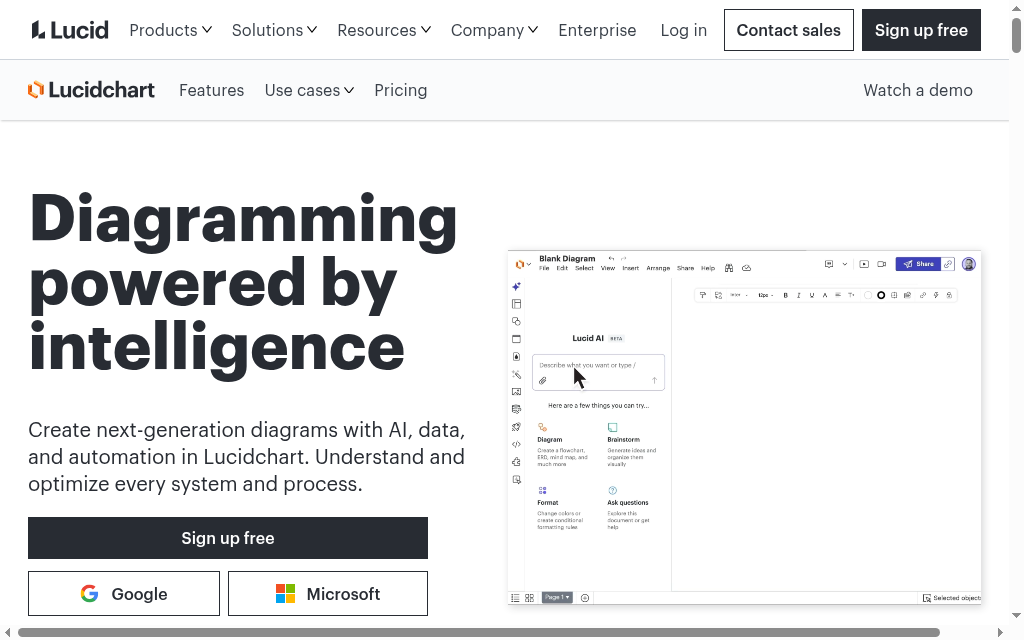Expand the chevron beside demo comments icon
The height and width of the screenshot is (640, 1024).
844,264
